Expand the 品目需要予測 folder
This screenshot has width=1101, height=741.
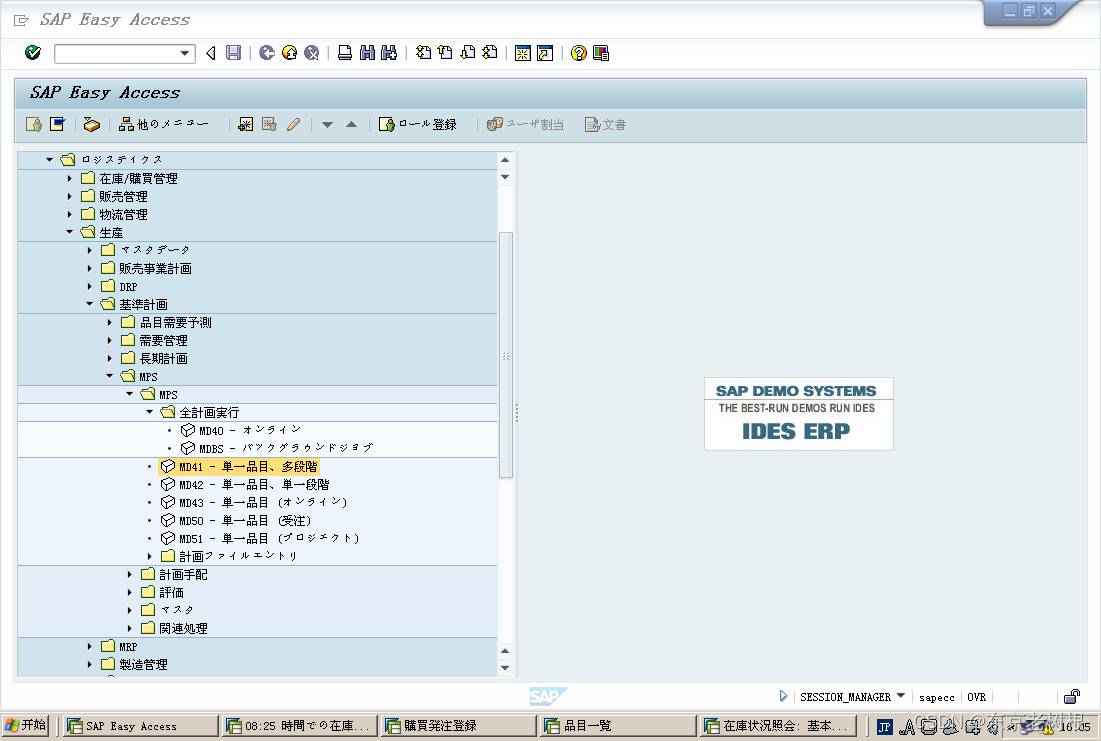click(110, 322)
